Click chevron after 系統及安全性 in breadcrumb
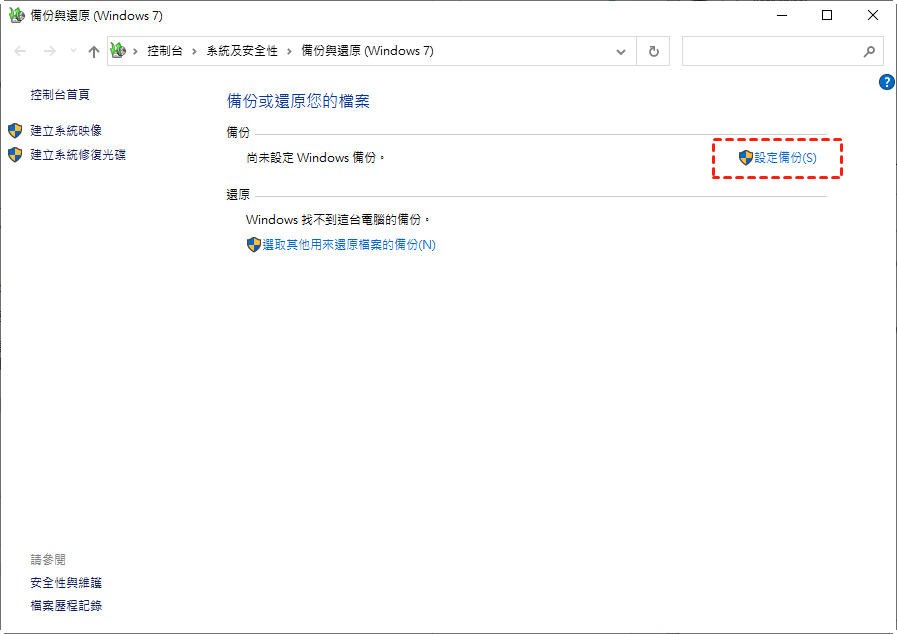 pos(289,51)
